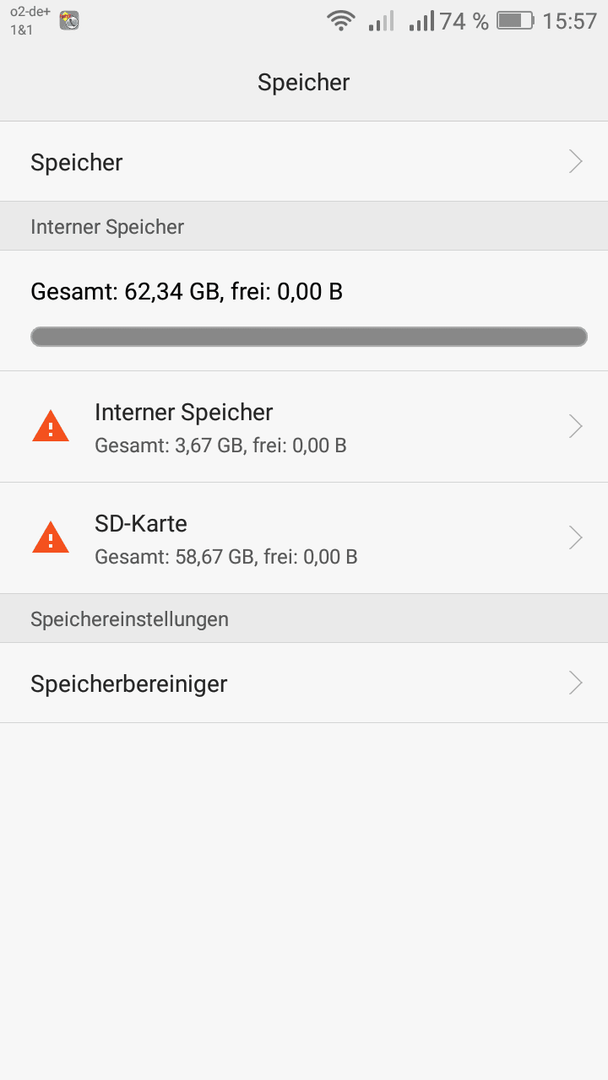
Task: Open Speicherbereiniger via its chevron arrow
Action: pos(576,683)
